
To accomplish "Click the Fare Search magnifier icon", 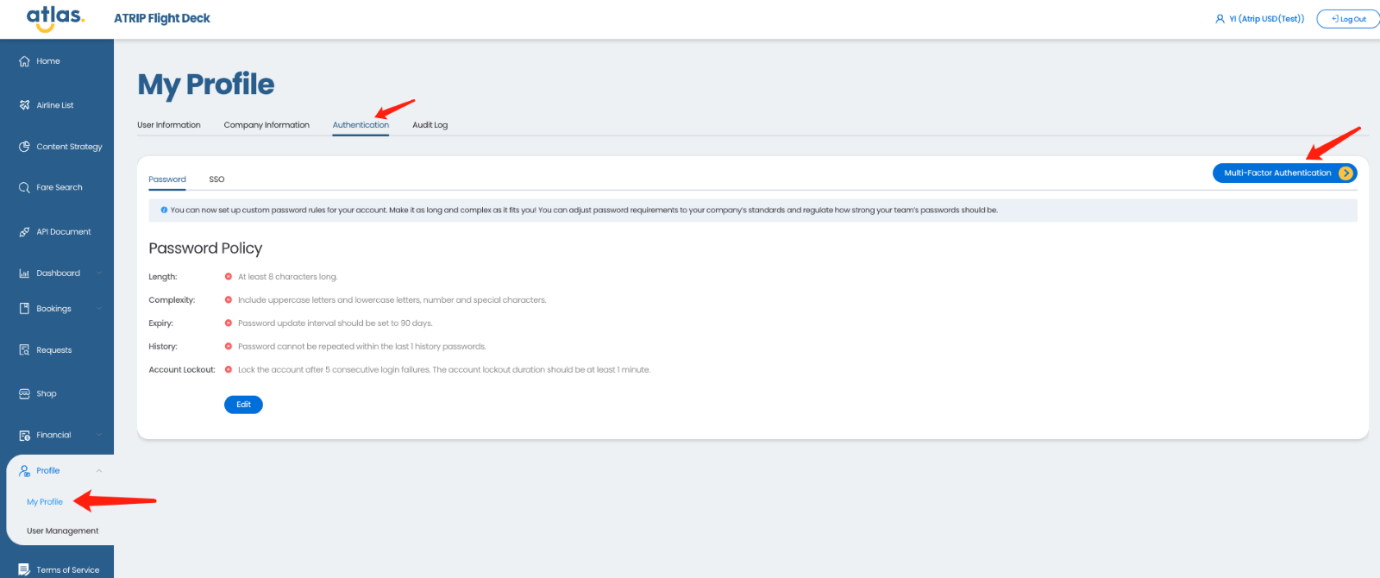I will click(25, 188).
